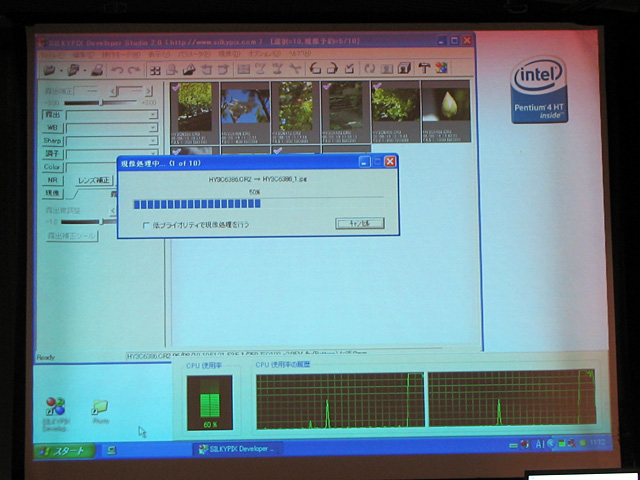
Task: Click the hammer tool icon in toolbar
Action: [x=423, y=68]
